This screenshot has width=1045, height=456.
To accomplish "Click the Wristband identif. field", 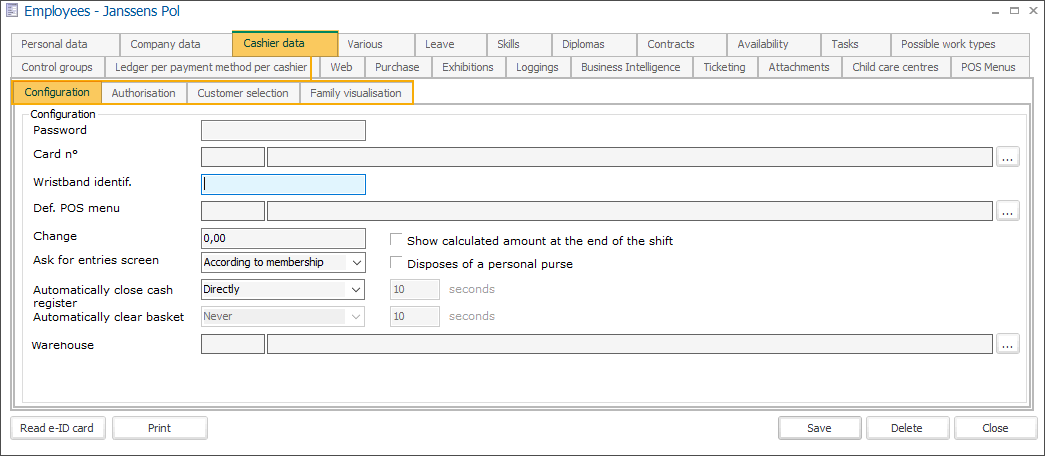I will click(x=283, y=184).
